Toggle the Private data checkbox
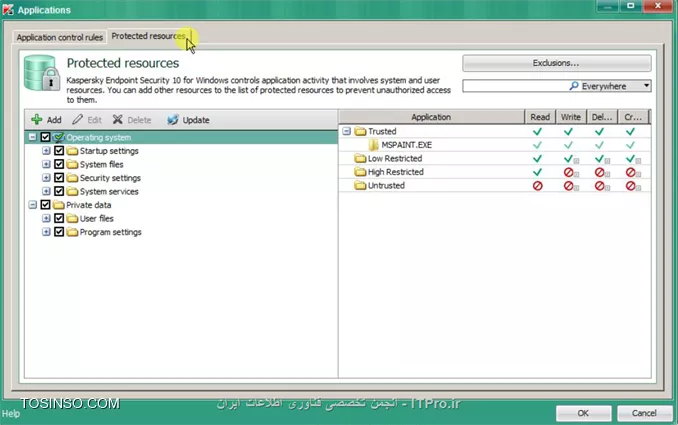Viewport: 678px width, 425px height. click(x=45, y=205)
